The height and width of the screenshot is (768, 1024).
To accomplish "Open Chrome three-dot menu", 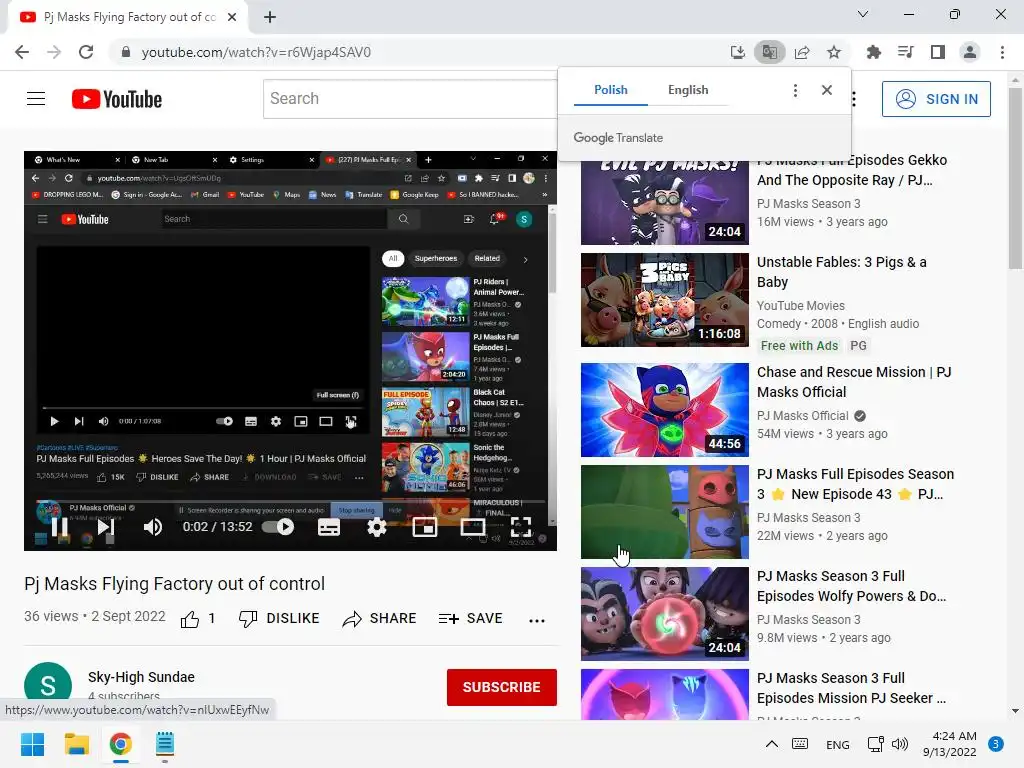I will point(1002,52).
